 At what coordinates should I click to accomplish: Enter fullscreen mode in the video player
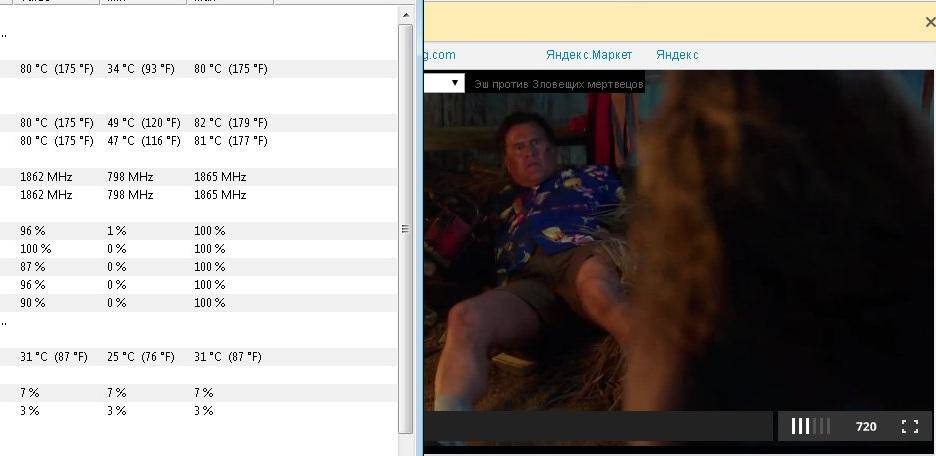click(910, 426)
